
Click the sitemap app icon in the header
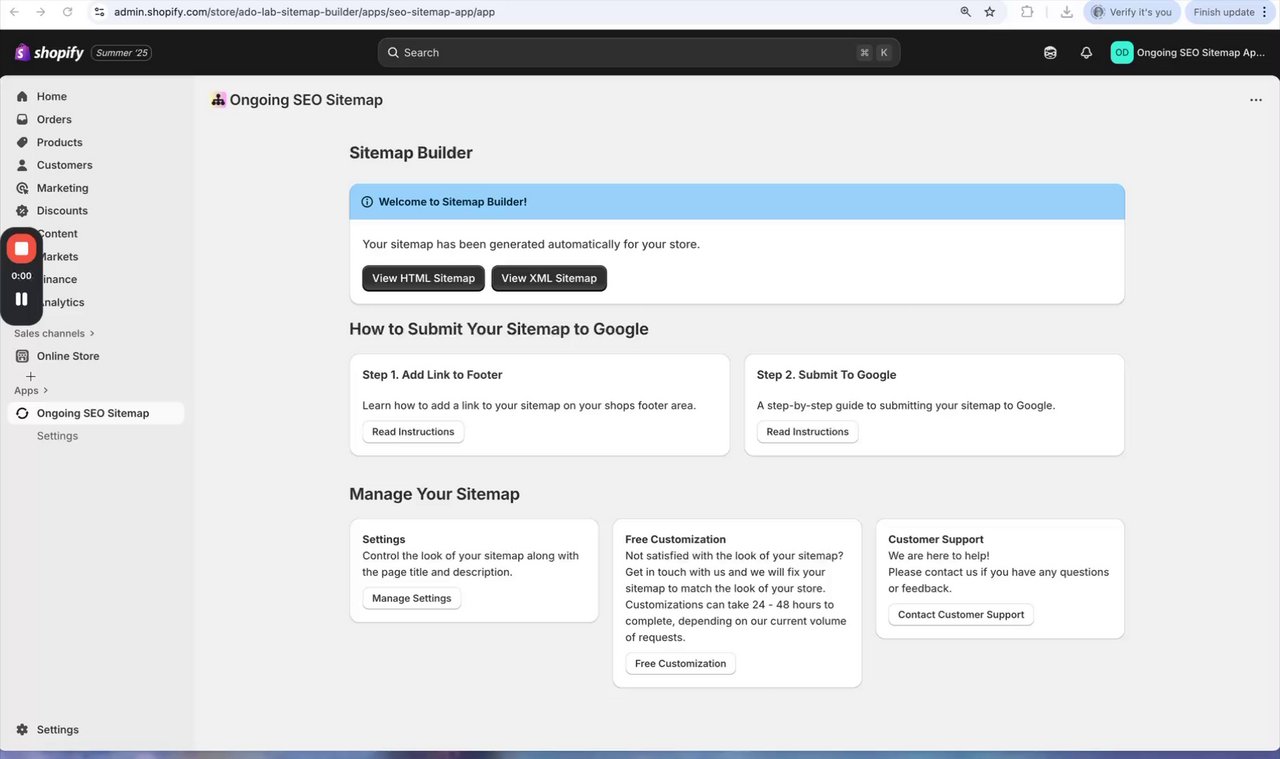click(218, 99)
